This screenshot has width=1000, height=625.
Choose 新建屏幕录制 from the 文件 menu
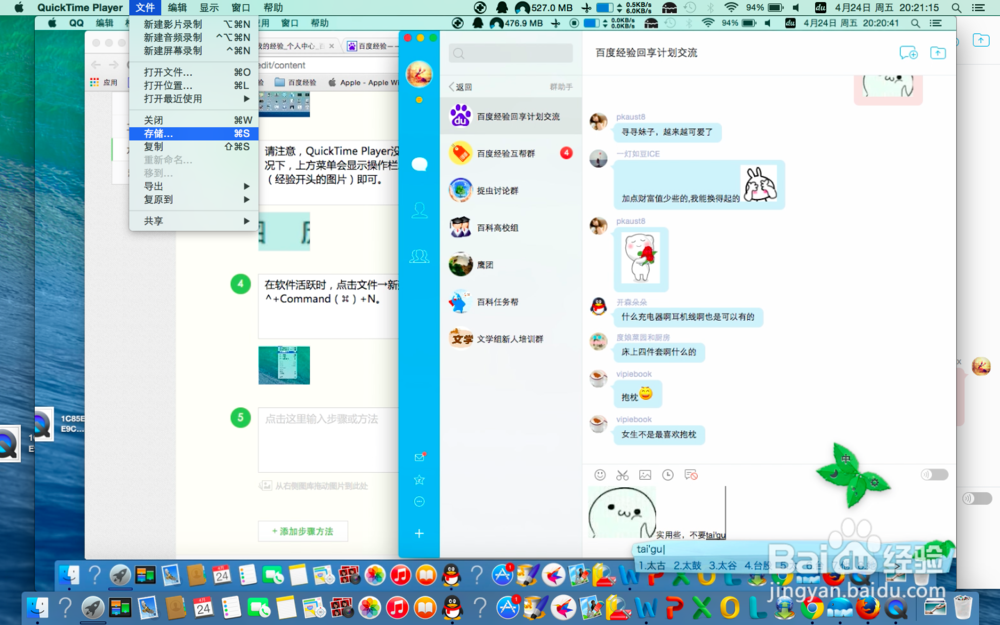click(x=194, y=51)
